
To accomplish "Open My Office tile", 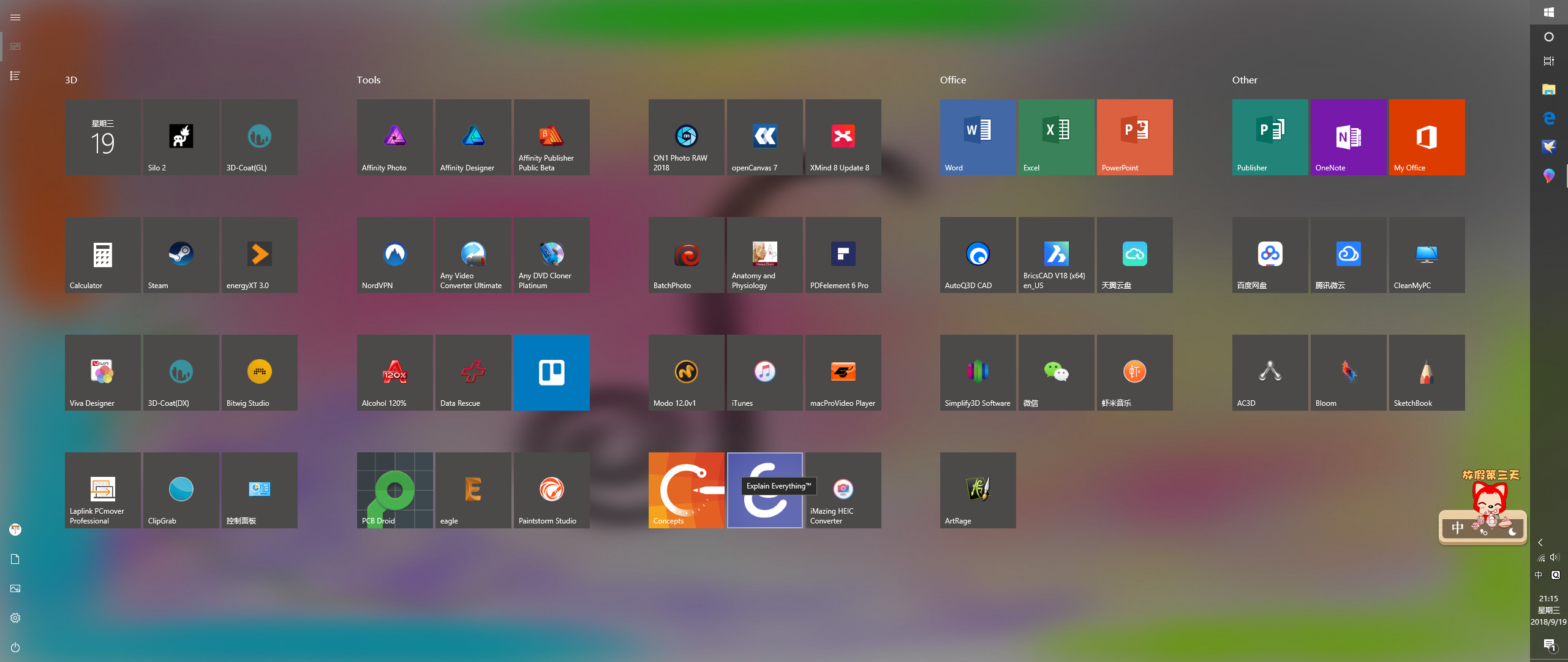I will (1427, 137).
